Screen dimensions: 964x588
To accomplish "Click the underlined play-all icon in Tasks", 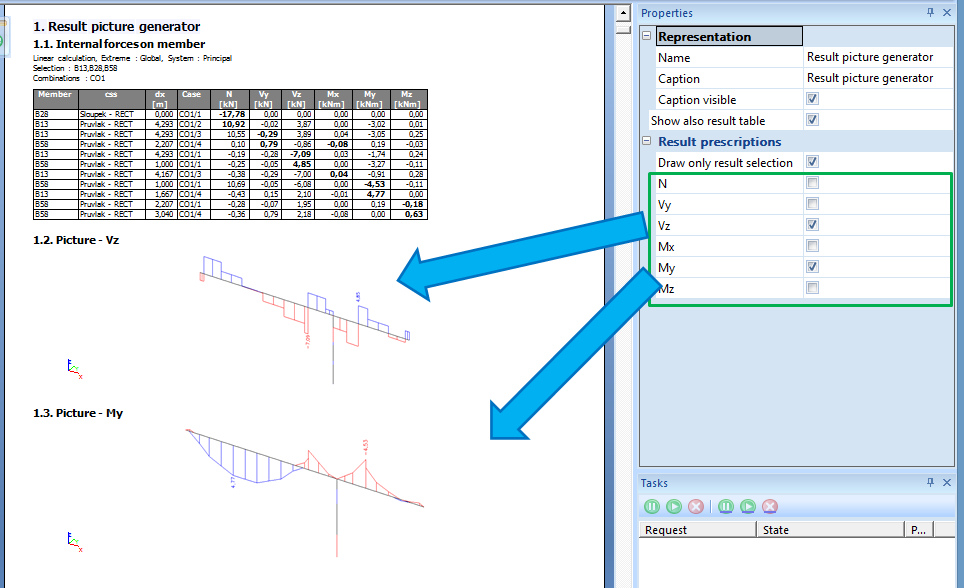I will point(748,507).
